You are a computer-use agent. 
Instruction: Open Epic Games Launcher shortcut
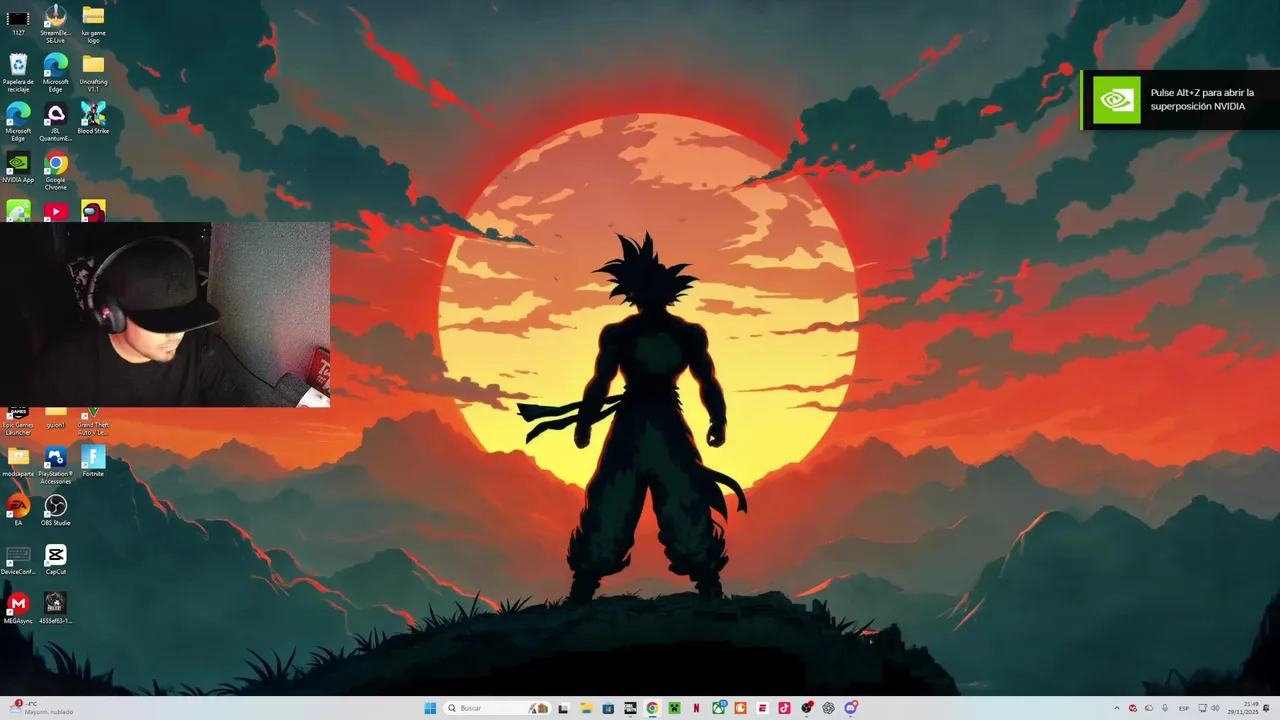tap(18, 423)
